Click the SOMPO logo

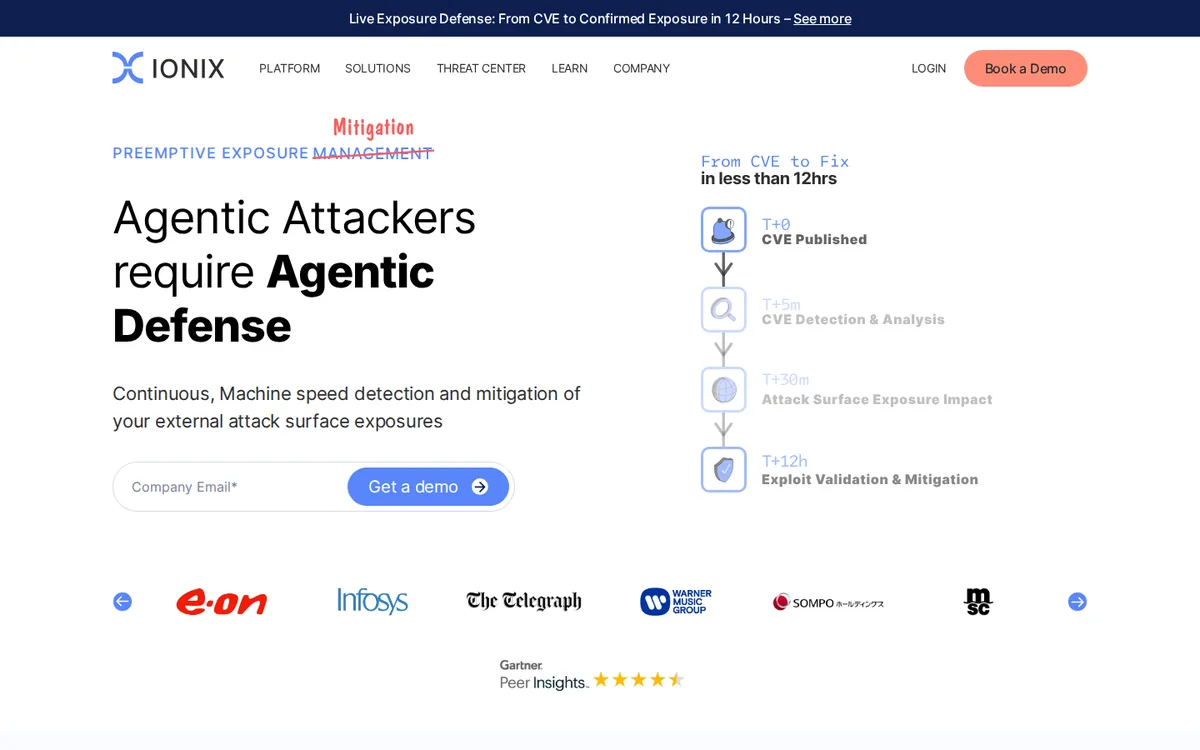point(828,602)
